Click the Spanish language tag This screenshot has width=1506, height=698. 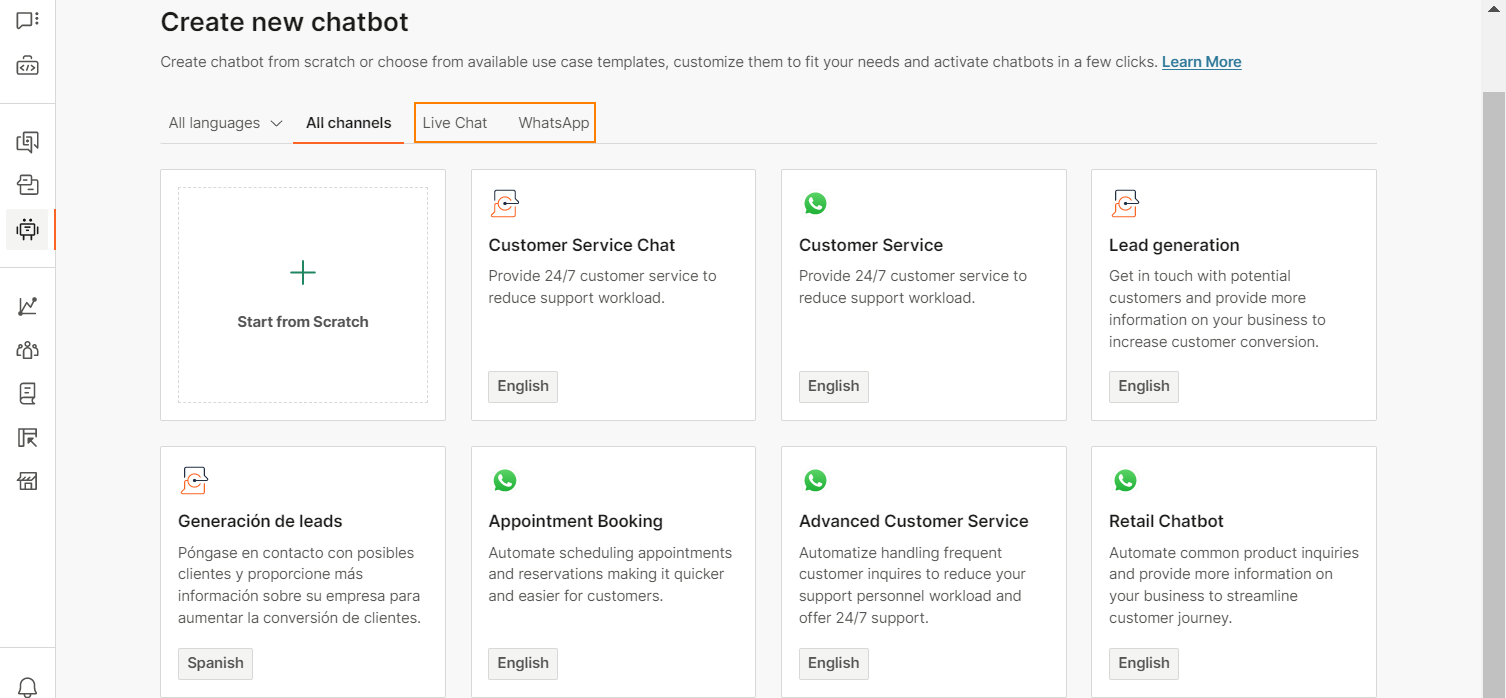pos(215,664)
